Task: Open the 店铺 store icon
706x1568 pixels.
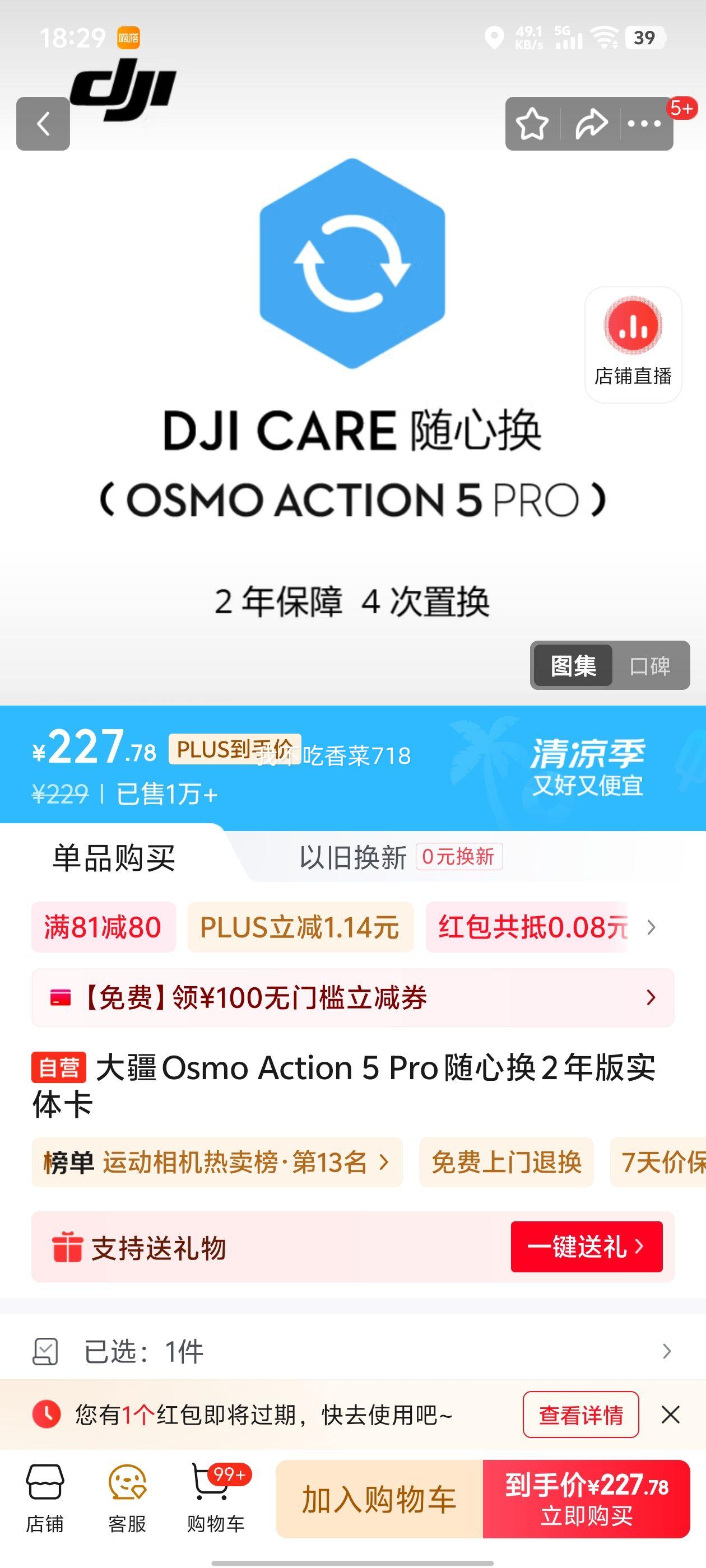Action: pos(44,1499)
